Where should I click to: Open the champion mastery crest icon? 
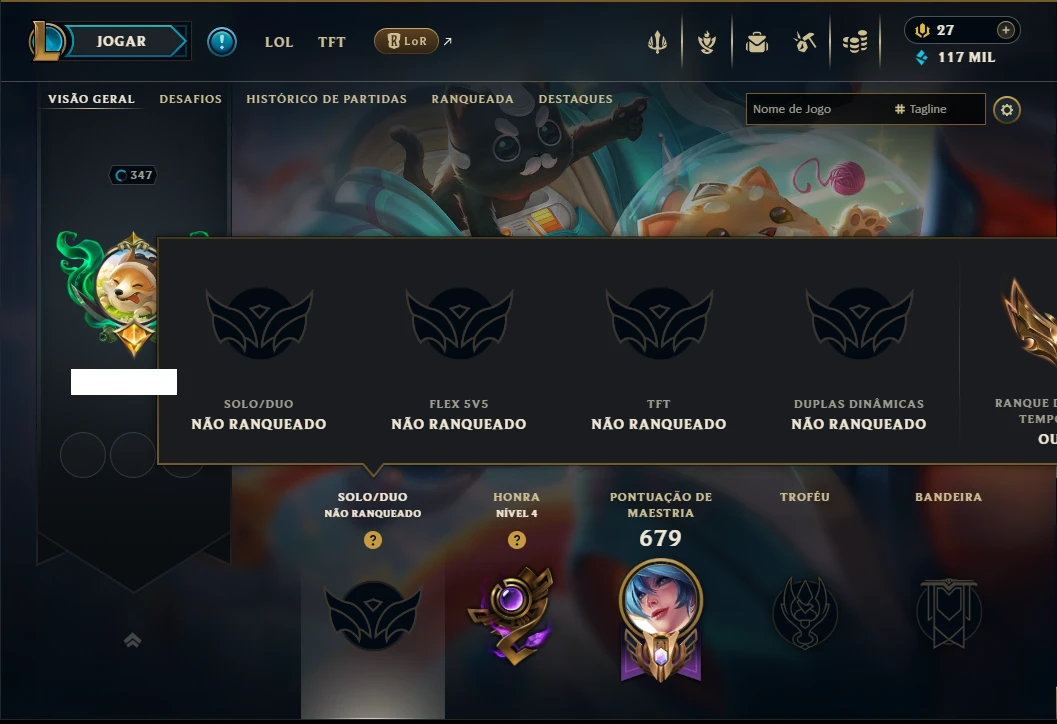pyautogui.click(x=706, y=42)
